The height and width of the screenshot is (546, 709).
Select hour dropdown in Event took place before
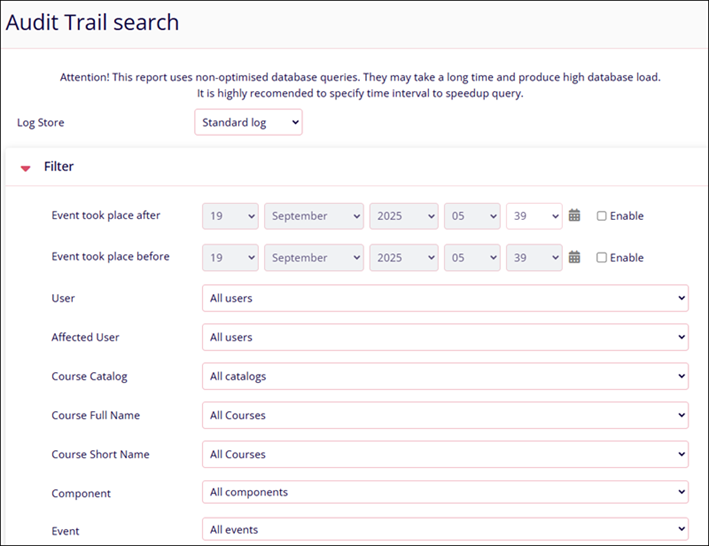[472, 257]
